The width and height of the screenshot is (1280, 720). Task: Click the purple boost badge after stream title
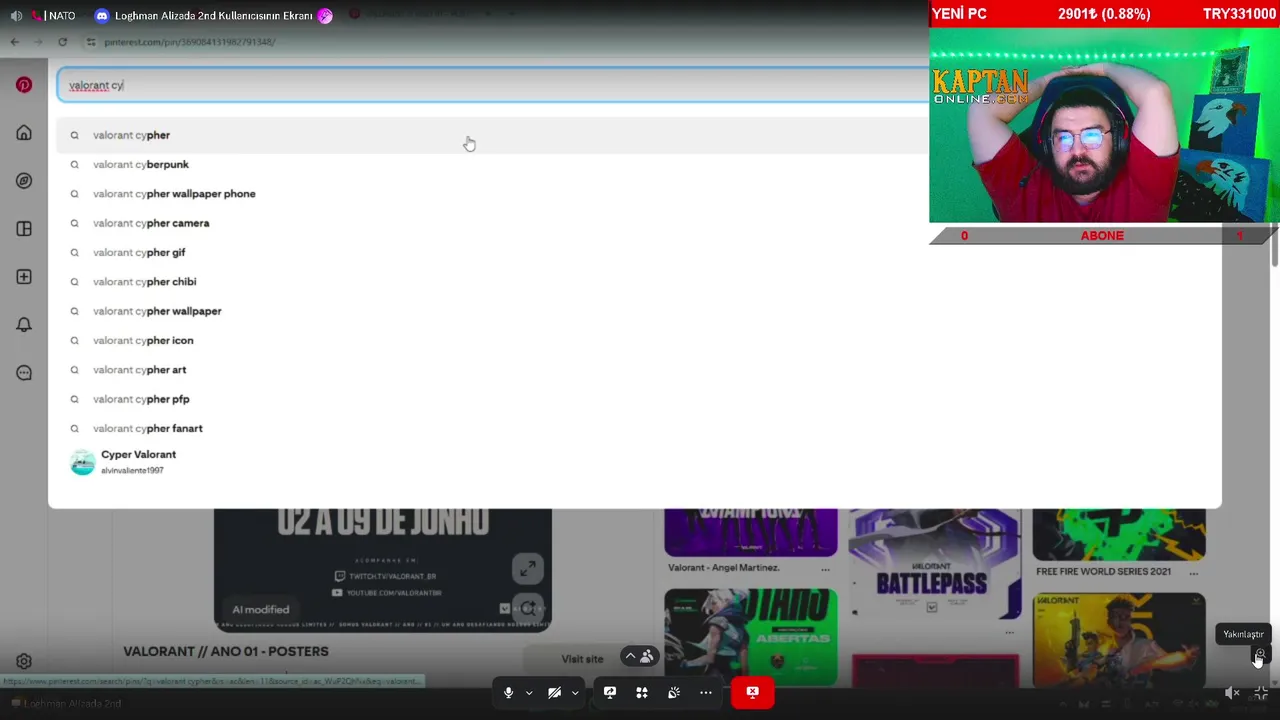pyautogui.click(x=325, y=16)
